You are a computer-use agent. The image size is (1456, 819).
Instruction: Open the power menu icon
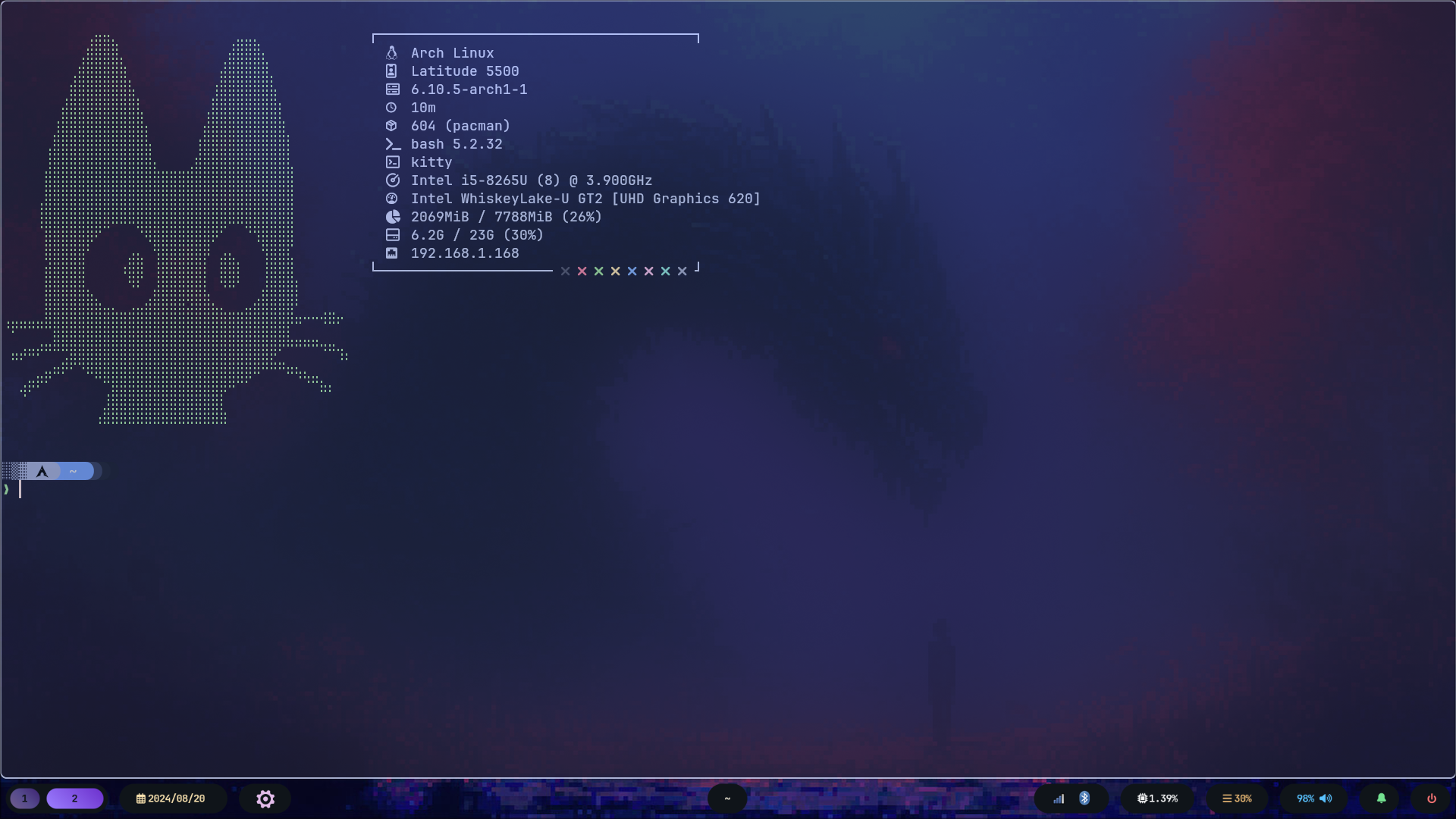pyautogui.click(x=1432, y=799)
